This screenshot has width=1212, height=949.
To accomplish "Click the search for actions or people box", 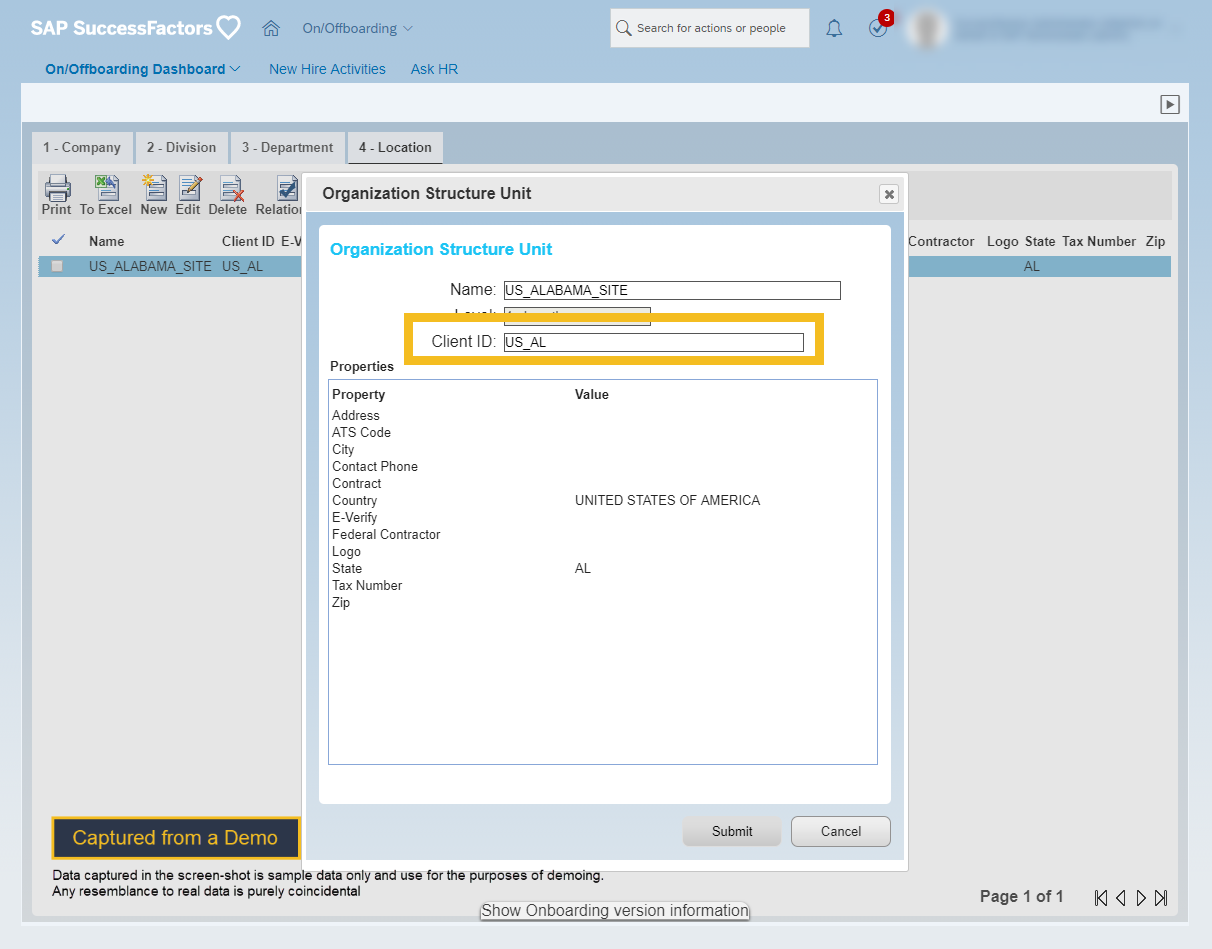I will coord(710,28).
